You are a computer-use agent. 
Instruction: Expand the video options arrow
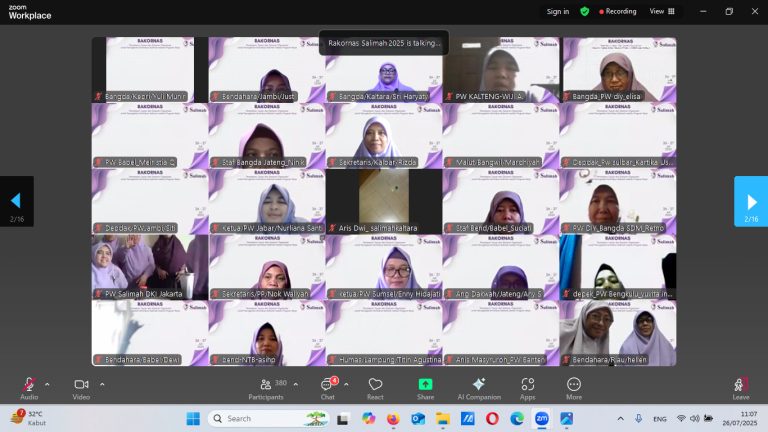tap(102, 384)
